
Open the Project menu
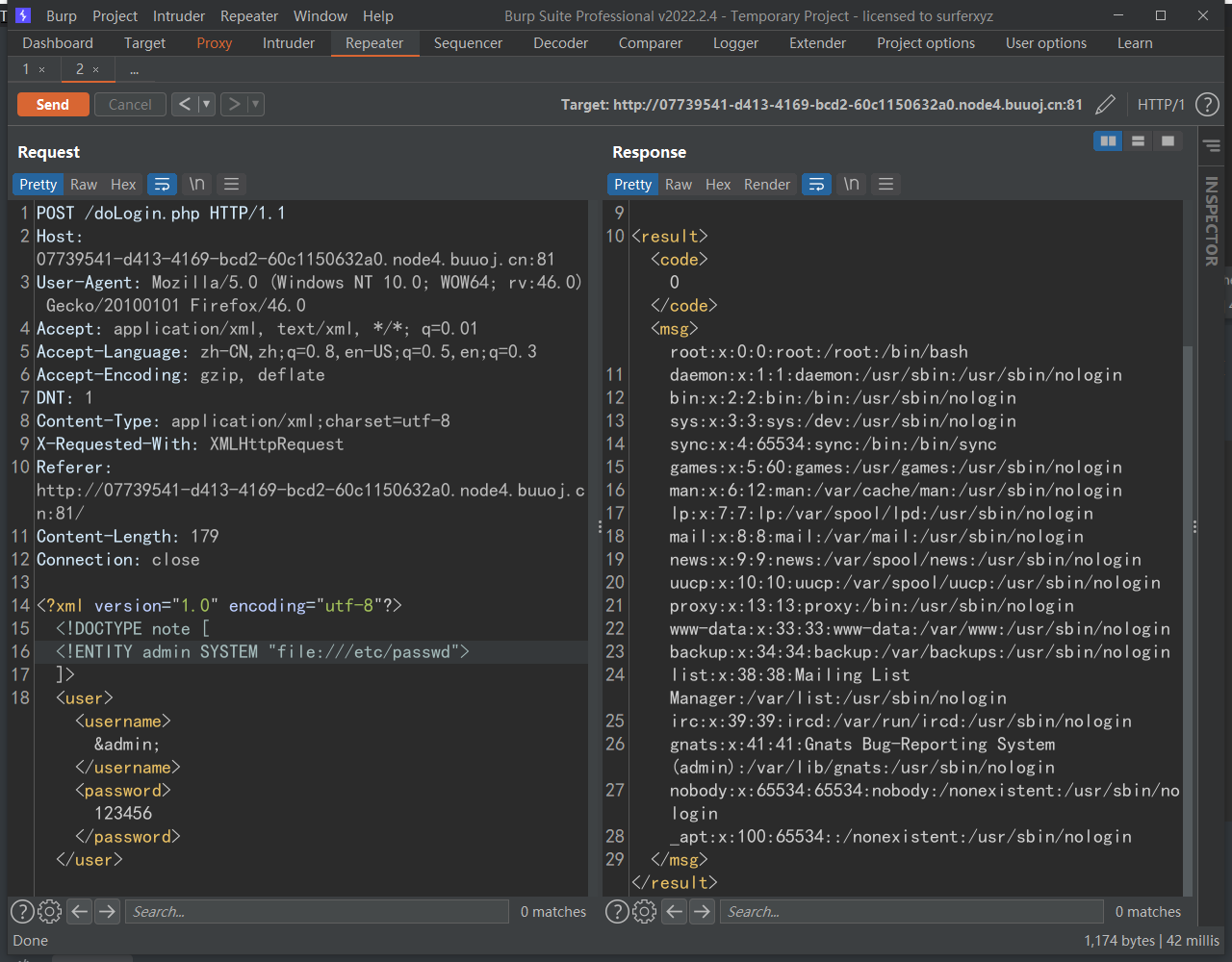point(115,16)
